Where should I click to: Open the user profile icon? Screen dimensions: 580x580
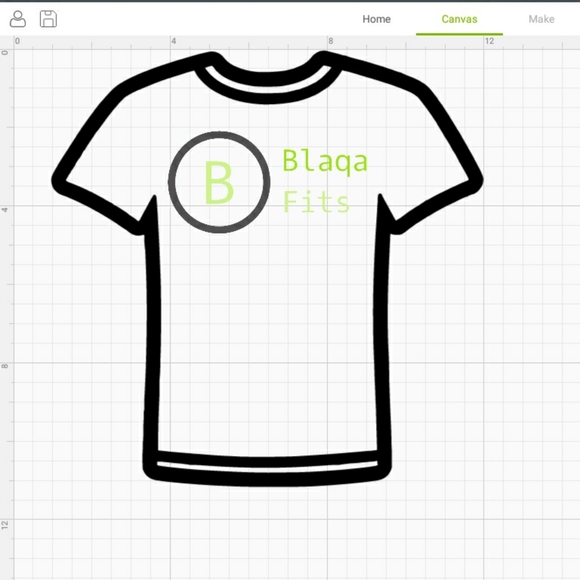click(x=18, y=19)
